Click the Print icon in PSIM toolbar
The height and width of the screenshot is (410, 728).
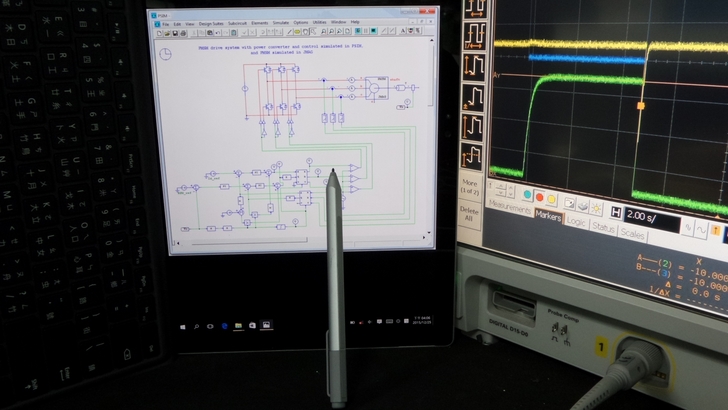click(183, 33)
